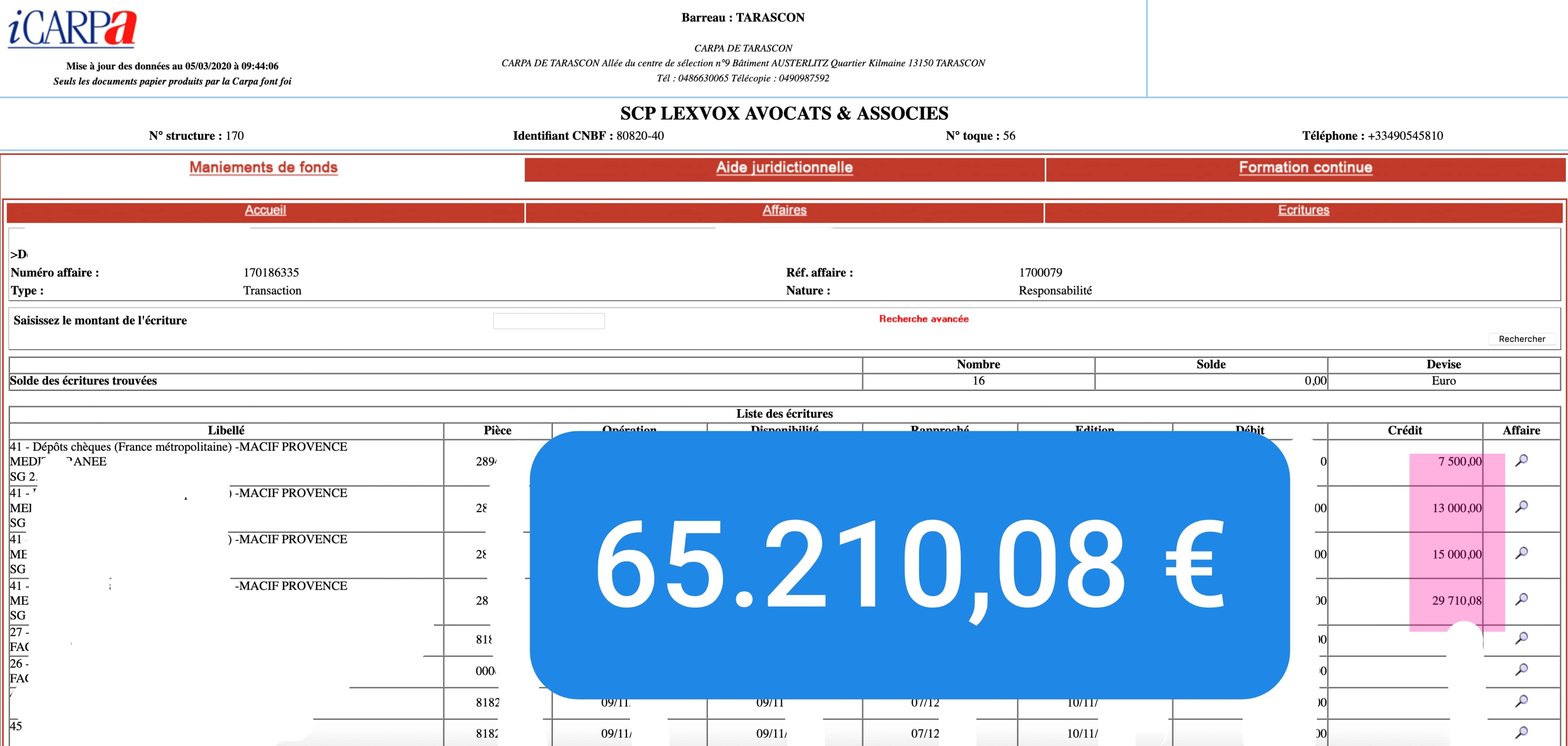Click Nature value Responsabilité
1568x746 pixels.
click(x=1055, y=291)
